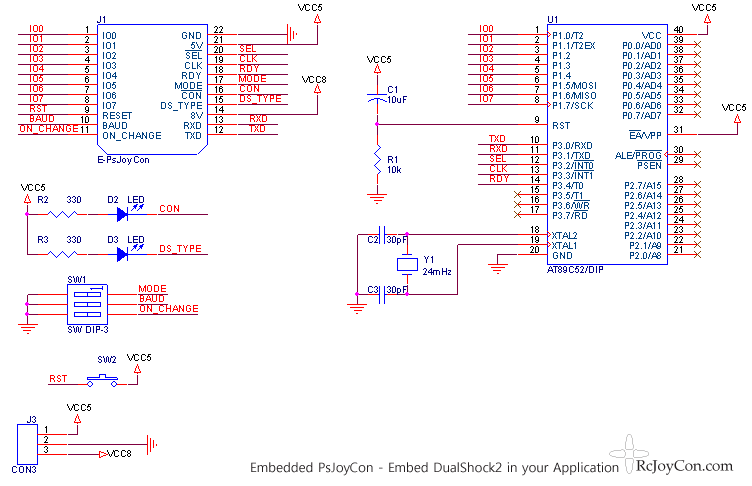This screenshot has height=486, width=752.
Task: Select resistor R2 zigzag symbol
Action: (x=62, y=214)
